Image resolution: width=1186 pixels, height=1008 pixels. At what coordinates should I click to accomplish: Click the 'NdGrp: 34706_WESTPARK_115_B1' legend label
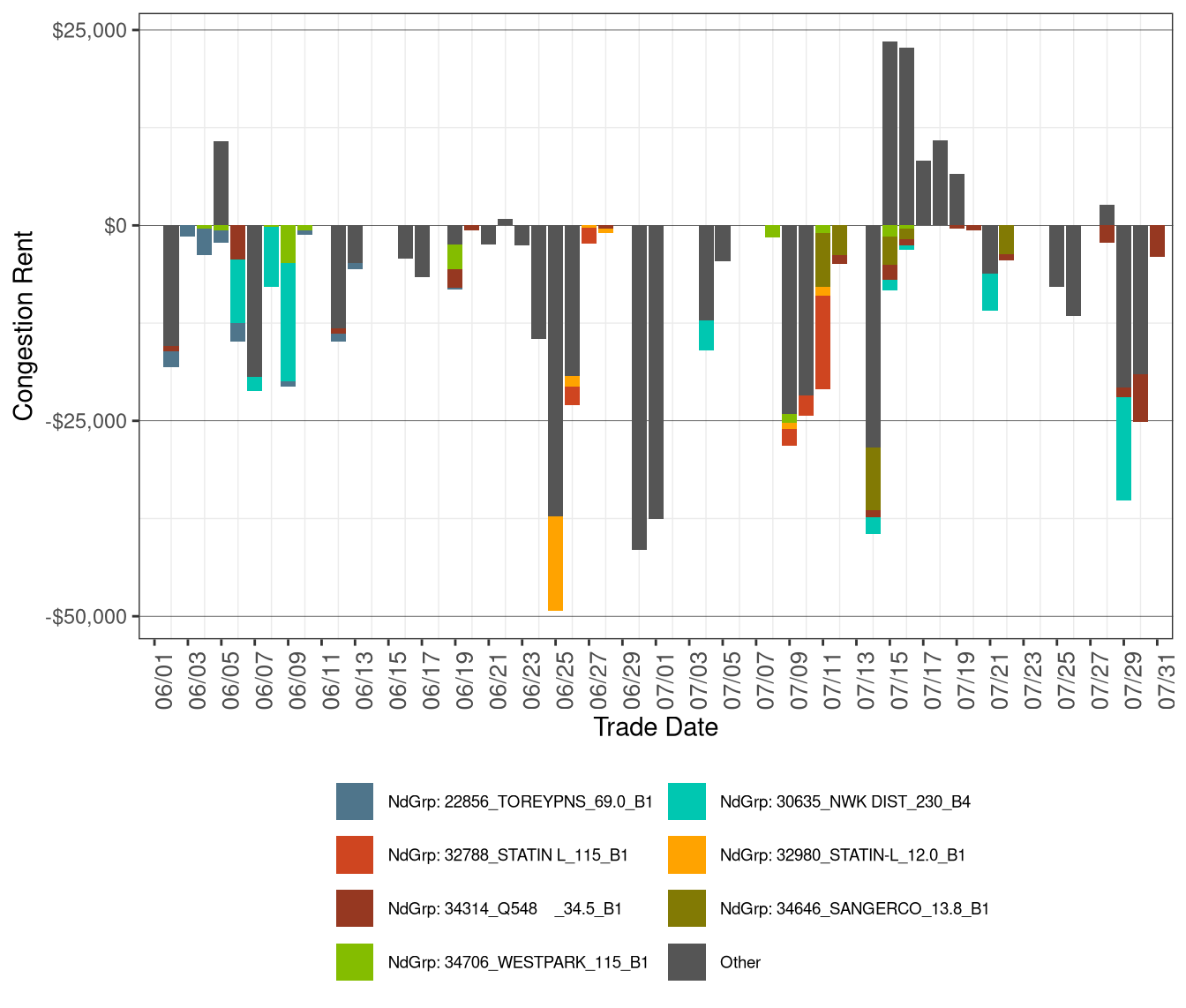click(518, 962)
